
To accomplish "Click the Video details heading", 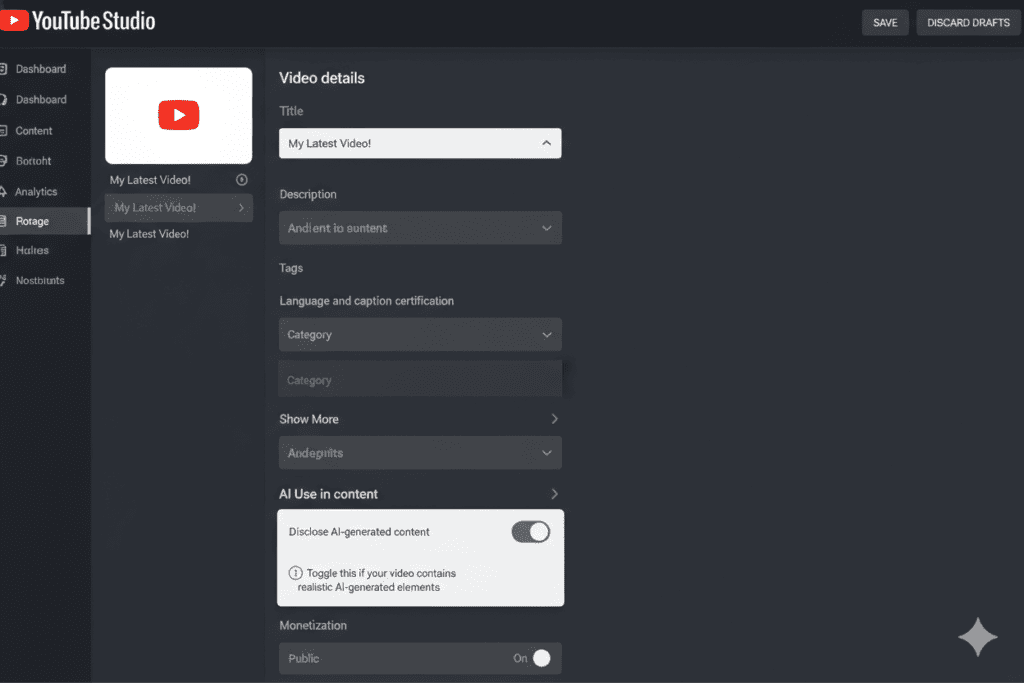I will pos(322,78).
